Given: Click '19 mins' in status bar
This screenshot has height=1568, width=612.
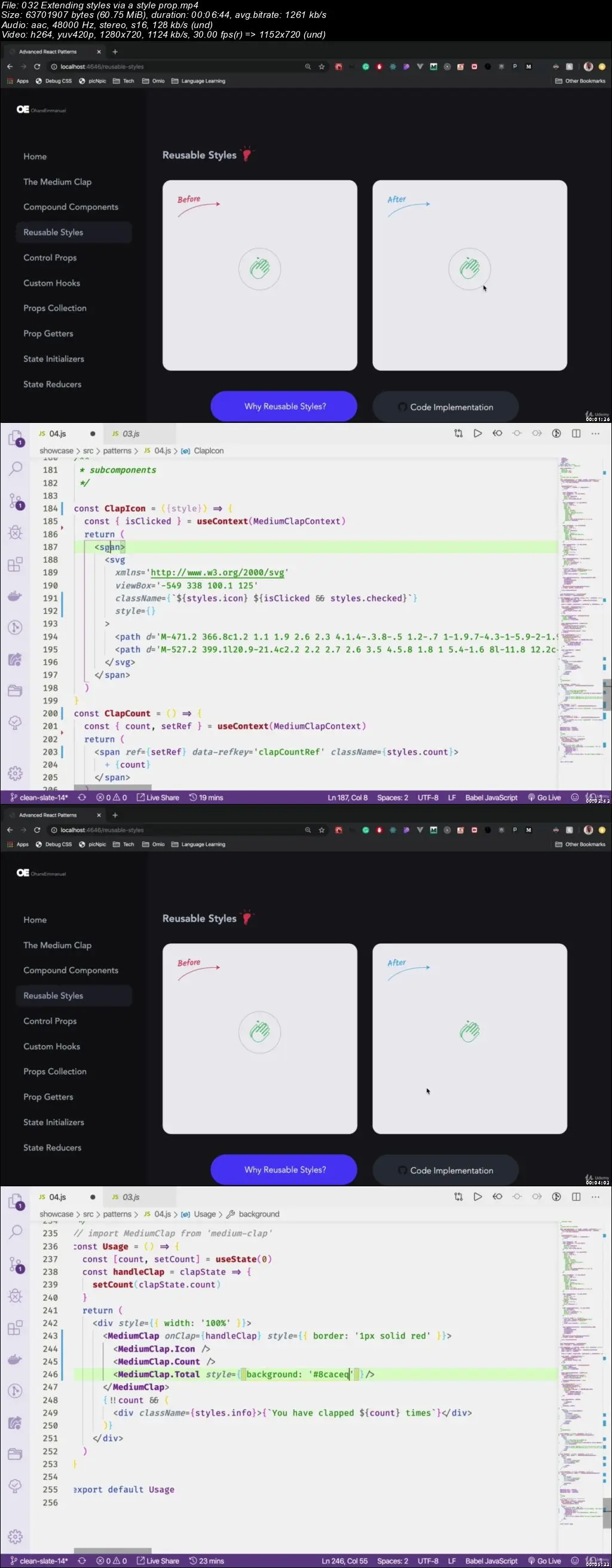Looking at the screenshot, I should pyautogui.click(x=206, y=797).
